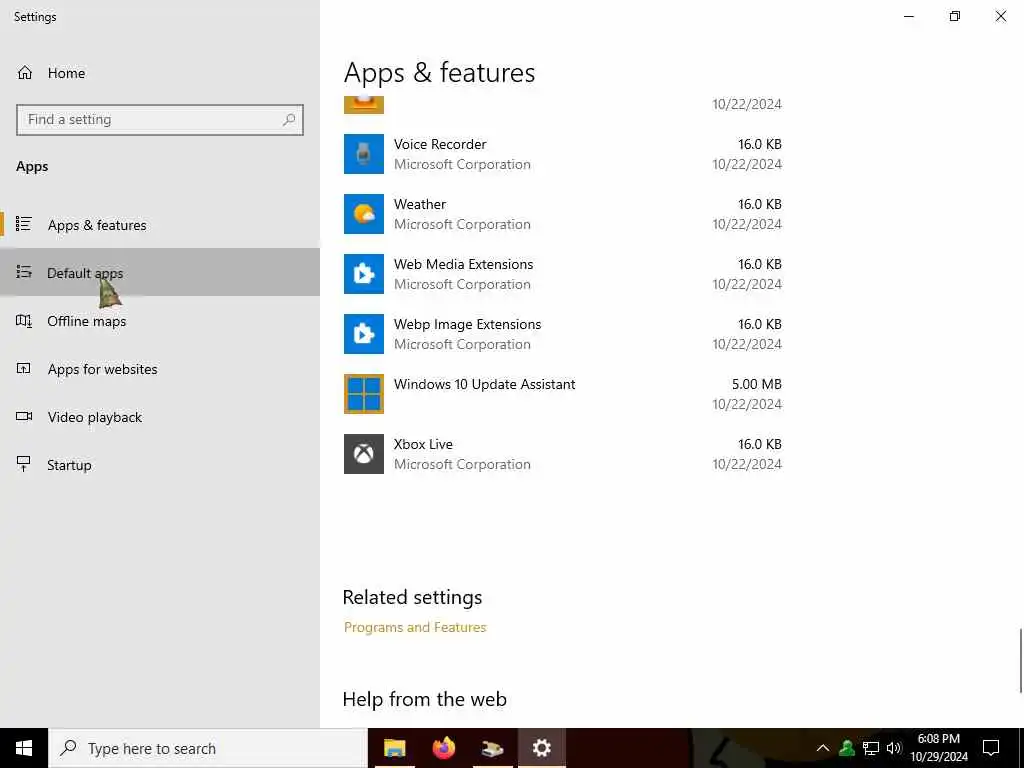Screen dimensions: 1024x768
Task: Click the 5.00 MB size value
Action: (756, 384)
